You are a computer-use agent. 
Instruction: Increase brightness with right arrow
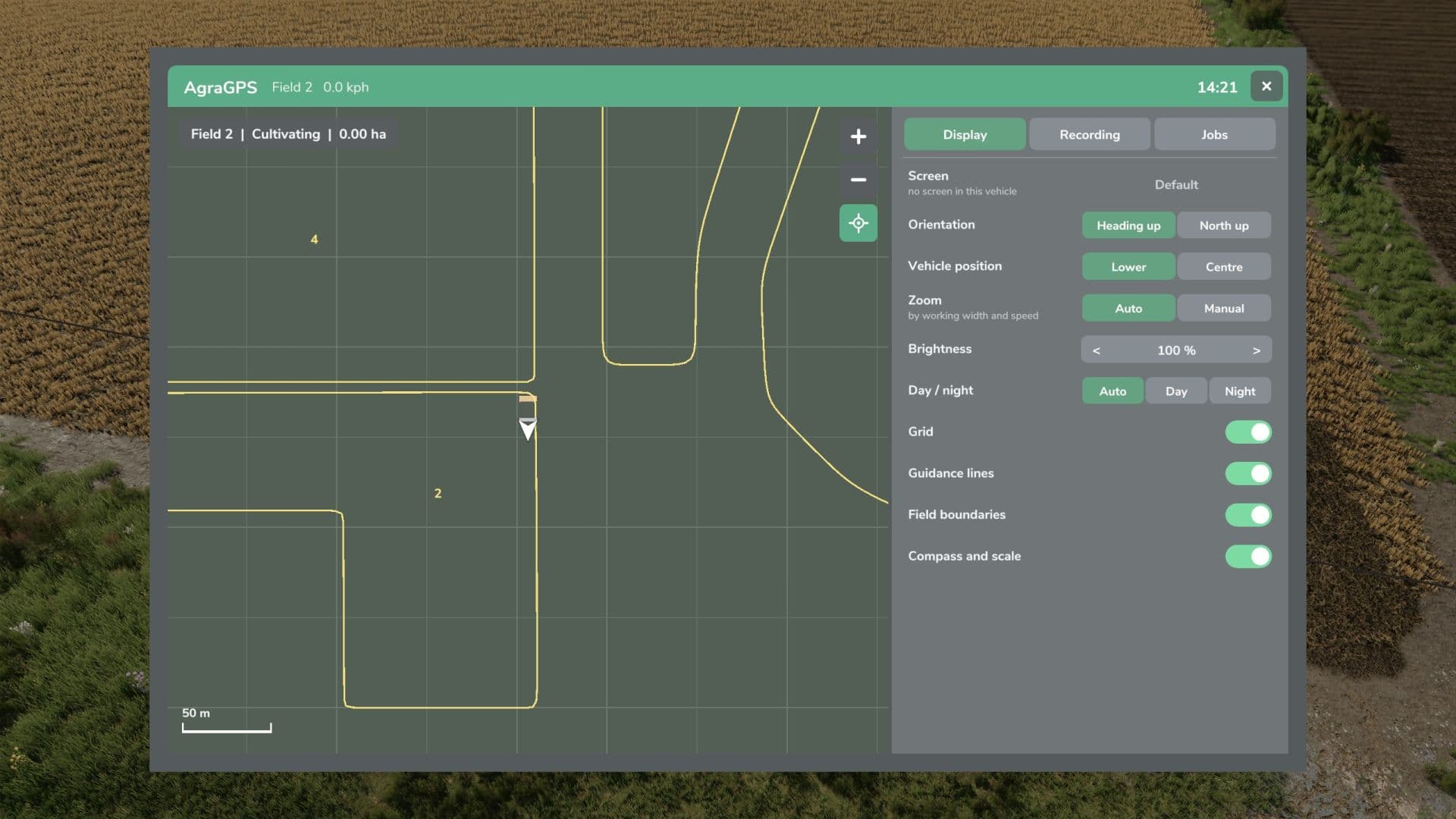pyautogui.click(x=1256, y=350)
